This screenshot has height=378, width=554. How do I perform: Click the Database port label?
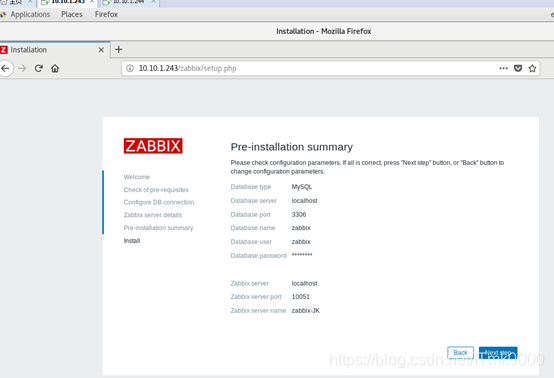251,214
